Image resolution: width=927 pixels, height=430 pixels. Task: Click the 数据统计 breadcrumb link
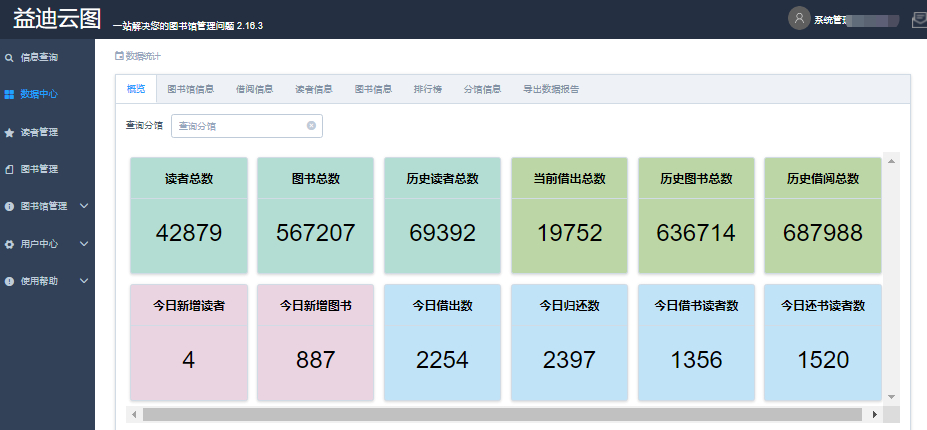point(142,56)
